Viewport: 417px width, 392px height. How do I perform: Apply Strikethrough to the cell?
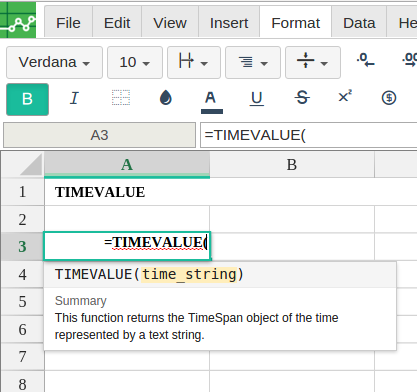[x=302, y=98]
